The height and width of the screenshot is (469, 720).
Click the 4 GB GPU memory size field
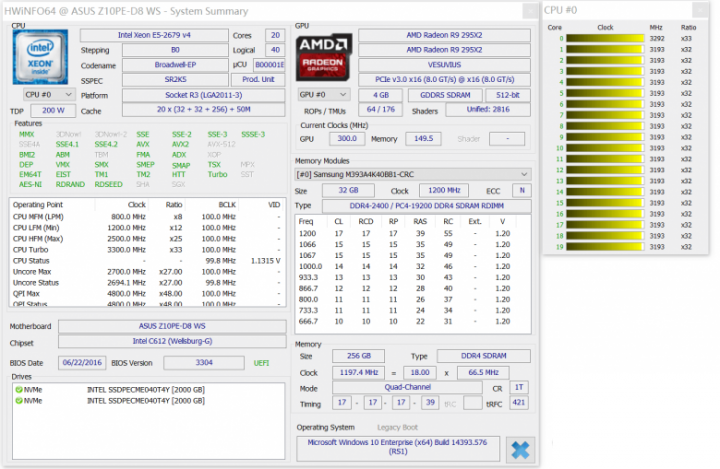380,95
